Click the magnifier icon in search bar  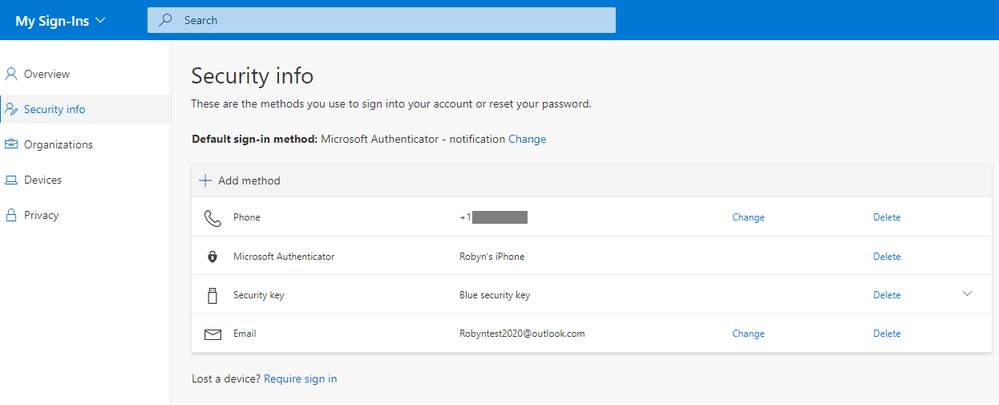pos(166,20)
